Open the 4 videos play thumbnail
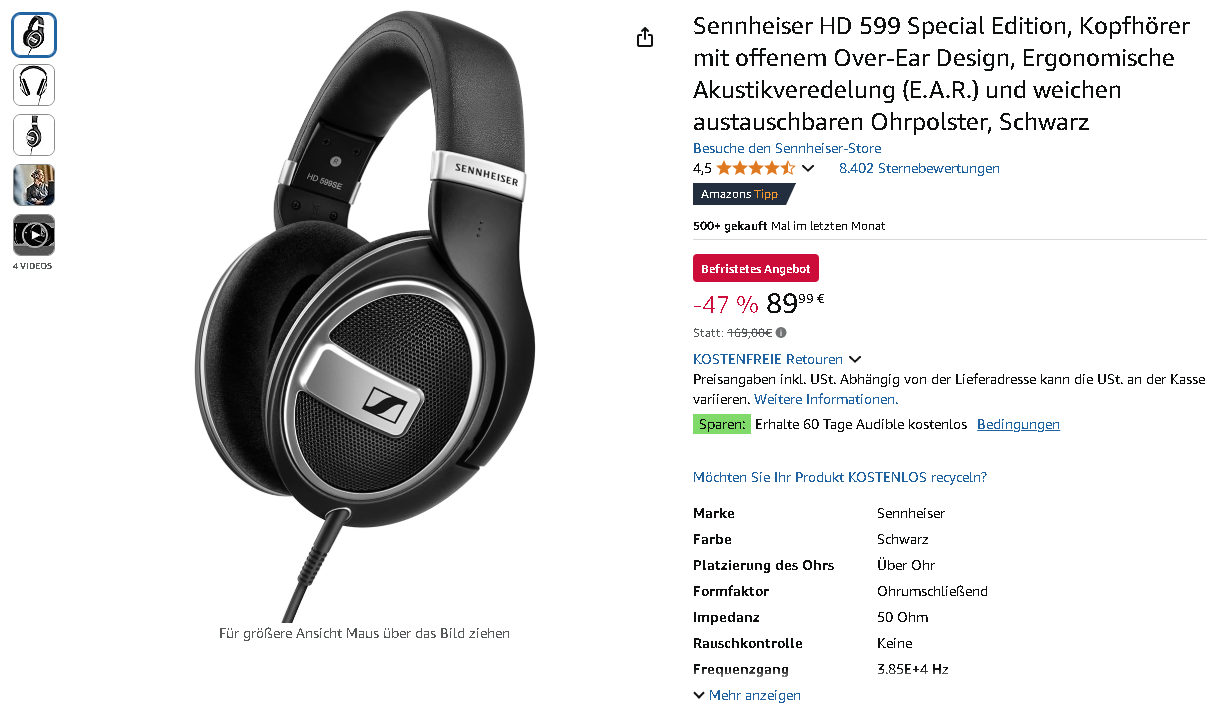The height and width of the screenshot is (707, 1212). tap(34, 235)
